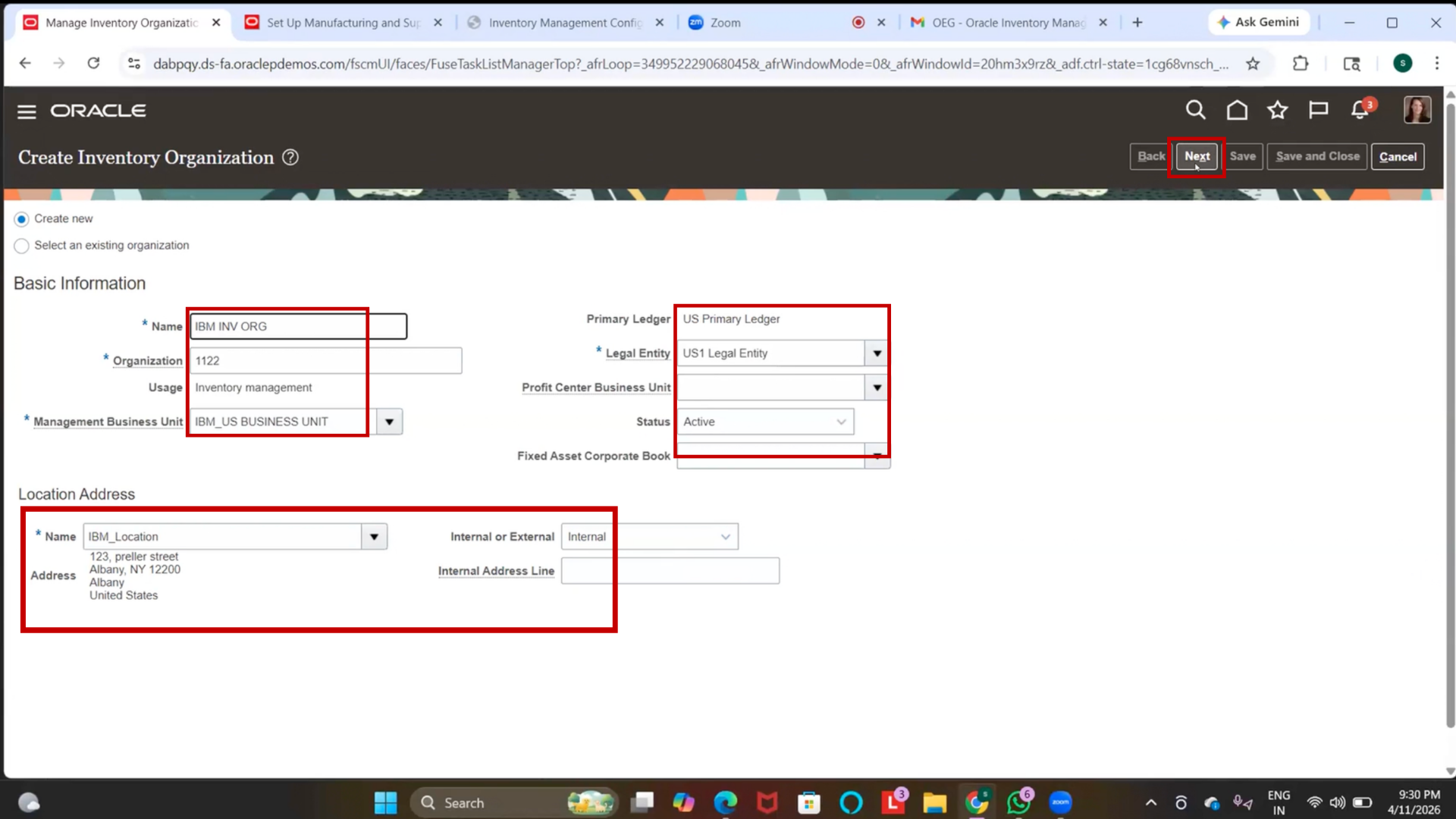This screenshot has height=819, width=1456.
Task: Open the Oracle navigator hamburger menu
Action: (x=27, y=111)
